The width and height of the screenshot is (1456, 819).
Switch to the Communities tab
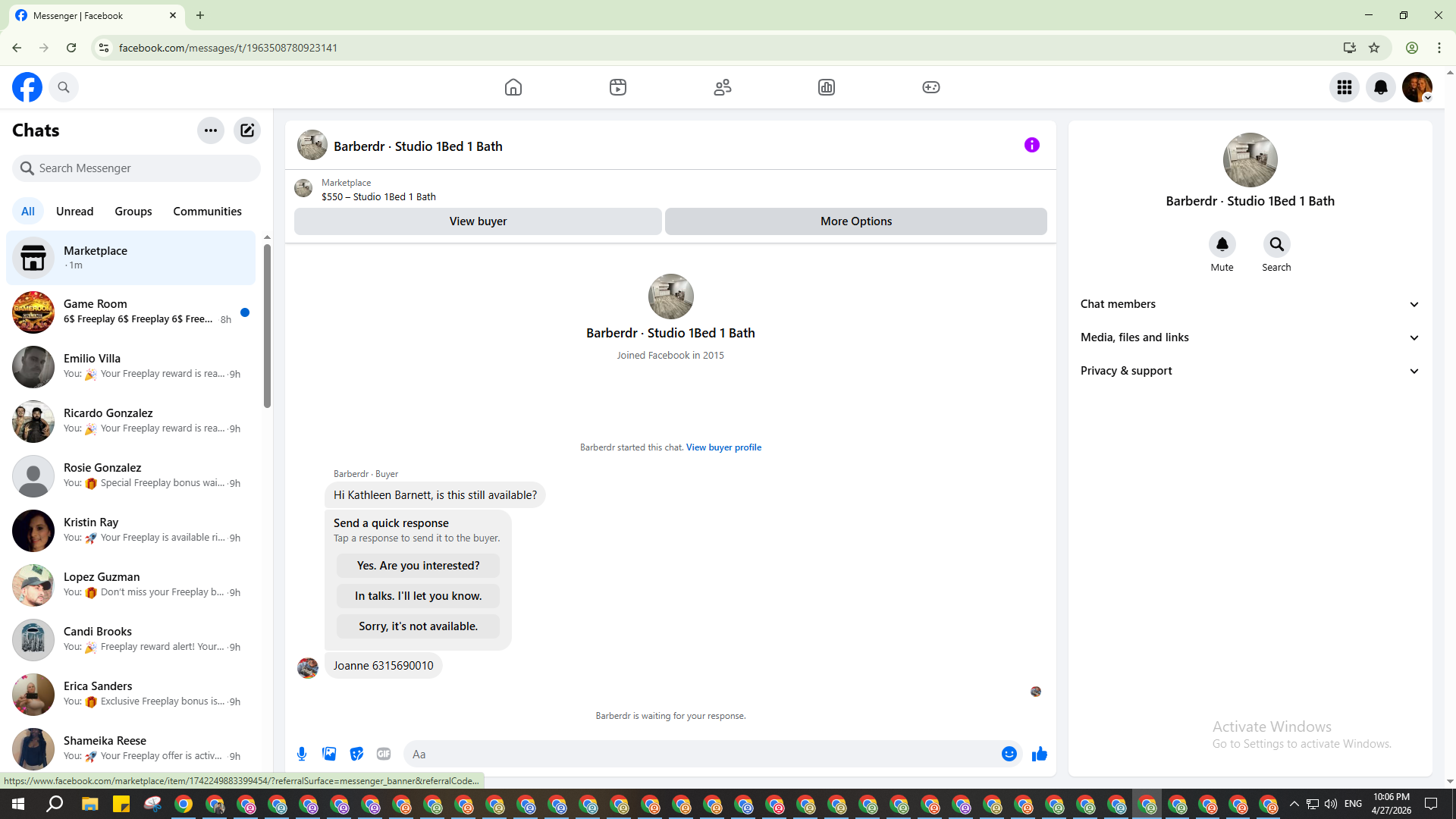pyautogui.click(x=207, y=212)
